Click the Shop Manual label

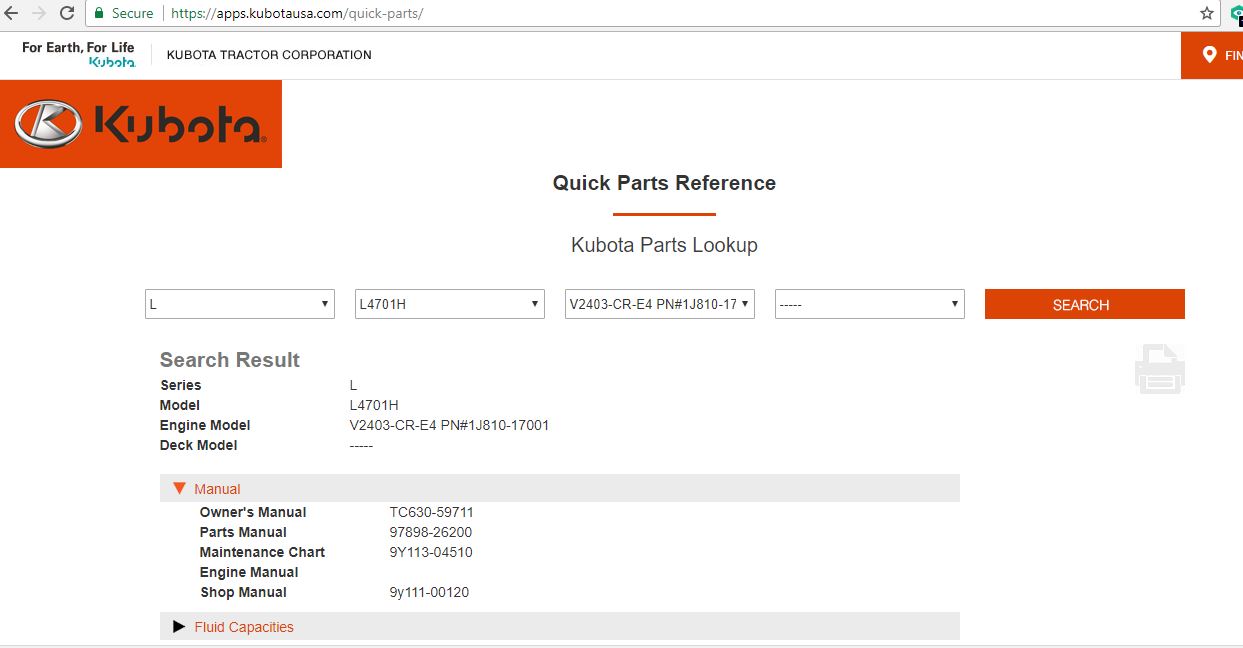(x=243, y=592)
